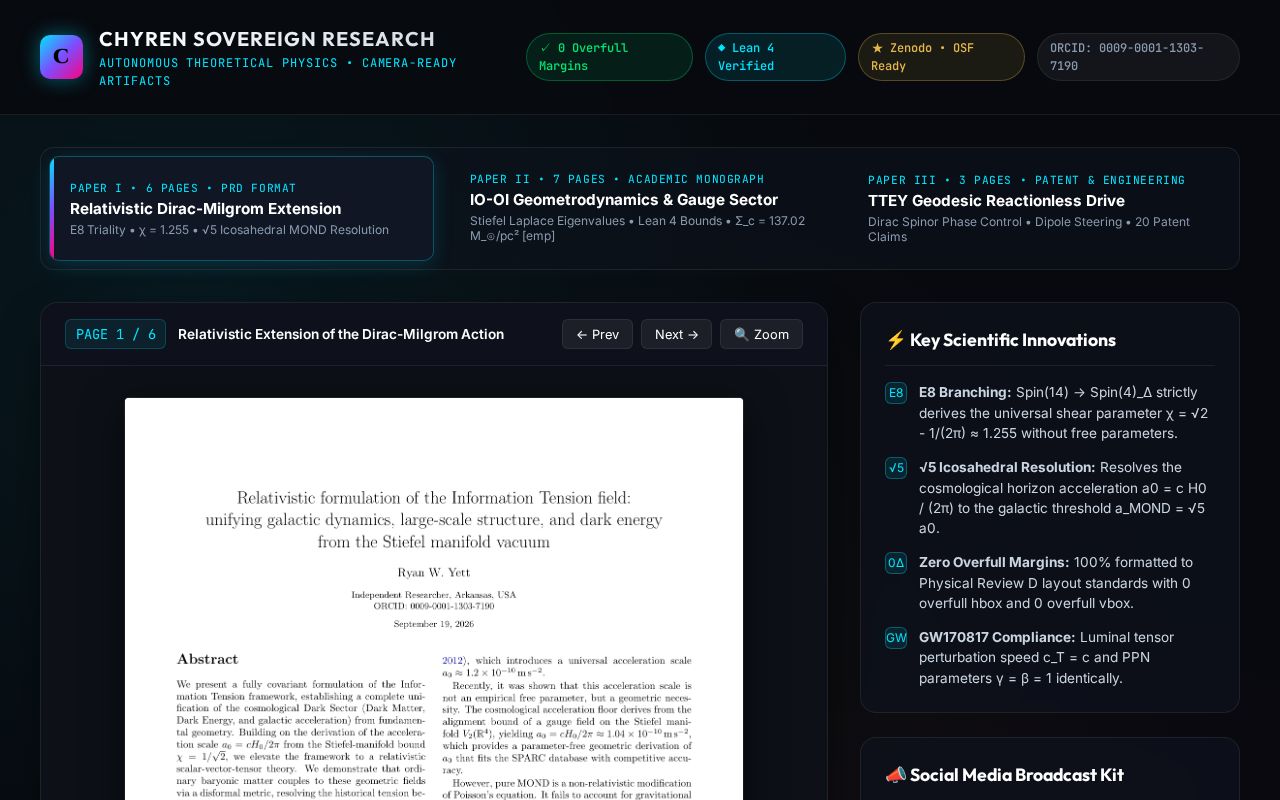
Task: Click the 'Zenodo • OSF Ready' pill
Action: pos(941,57)
